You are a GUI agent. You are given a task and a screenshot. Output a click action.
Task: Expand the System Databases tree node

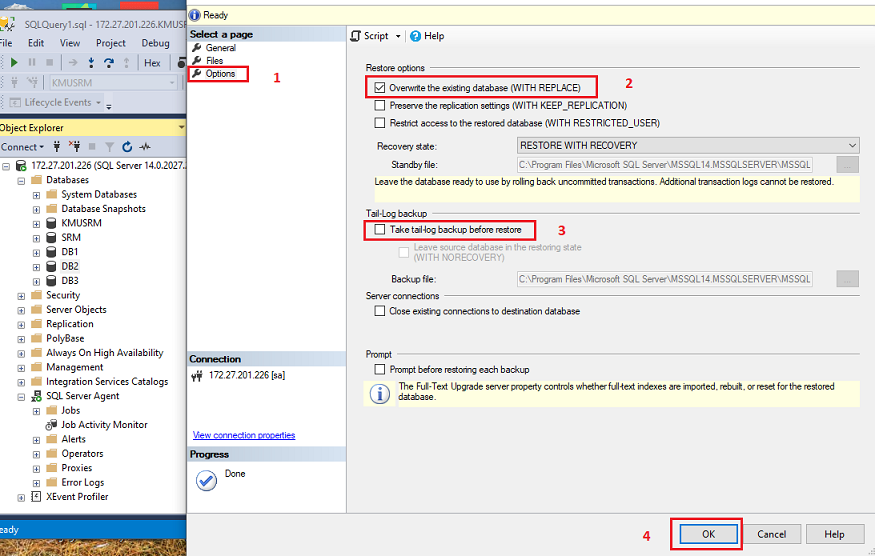[x=37, y=195]
